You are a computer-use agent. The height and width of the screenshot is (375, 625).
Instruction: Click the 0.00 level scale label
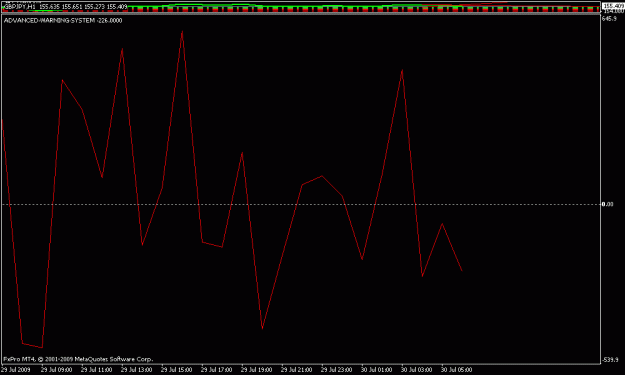pos(607,204)
